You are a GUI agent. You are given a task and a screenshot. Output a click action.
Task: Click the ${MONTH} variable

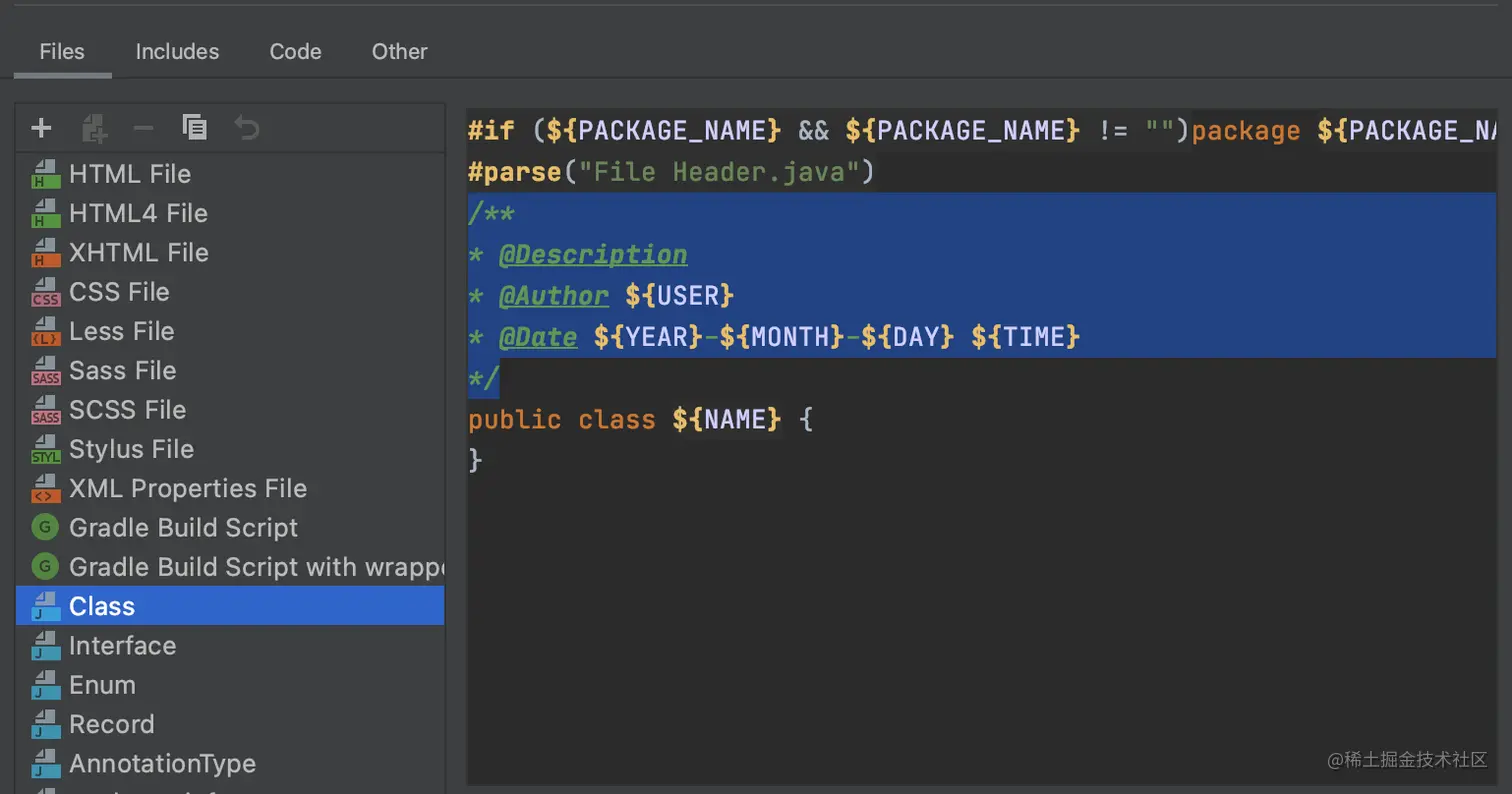782,337
